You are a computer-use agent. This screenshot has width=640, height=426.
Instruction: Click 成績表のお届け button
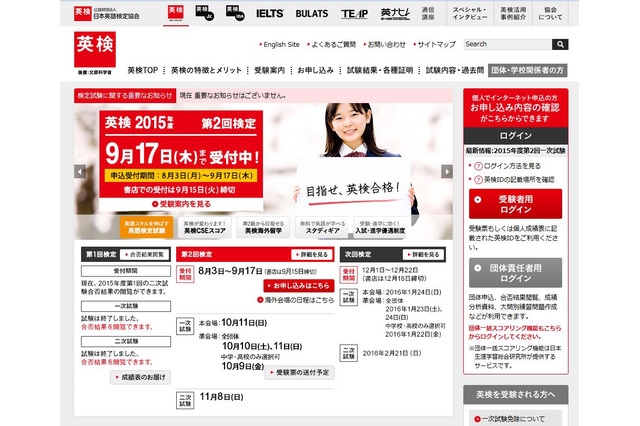point(140,377)
